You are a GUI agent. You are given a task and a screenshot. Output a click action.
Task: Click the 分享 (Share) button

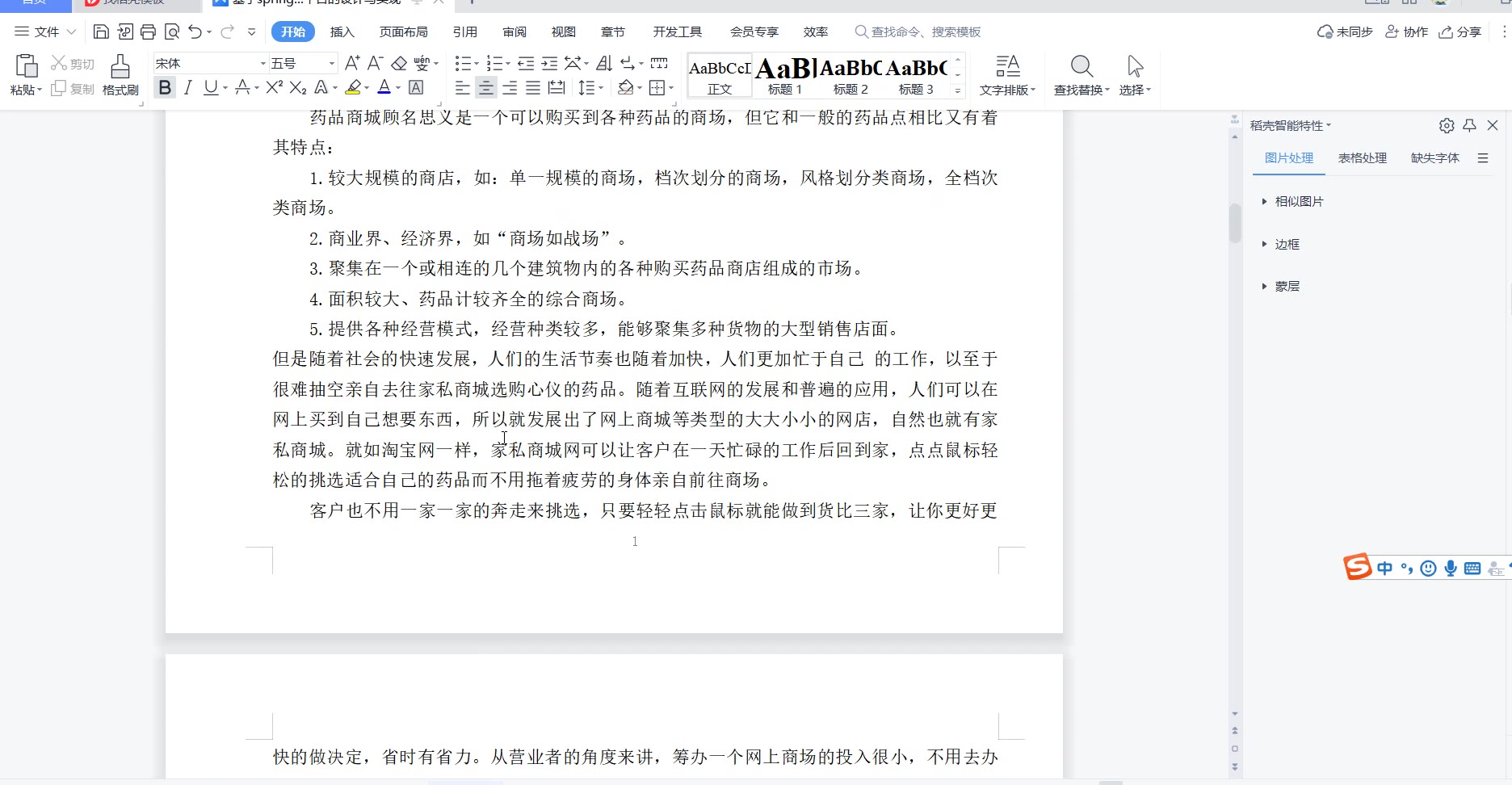click(1460, 31)
